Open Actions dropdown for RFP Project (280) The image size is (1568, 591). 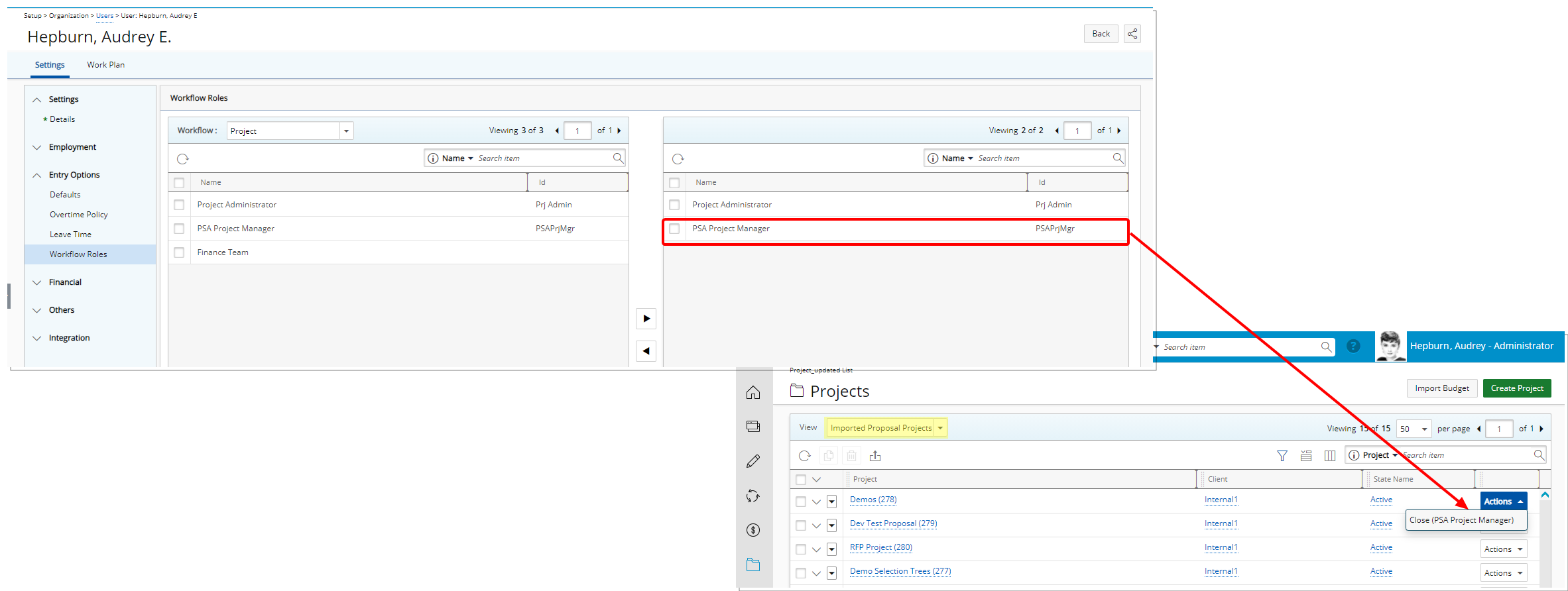(x=1504, y=549)
